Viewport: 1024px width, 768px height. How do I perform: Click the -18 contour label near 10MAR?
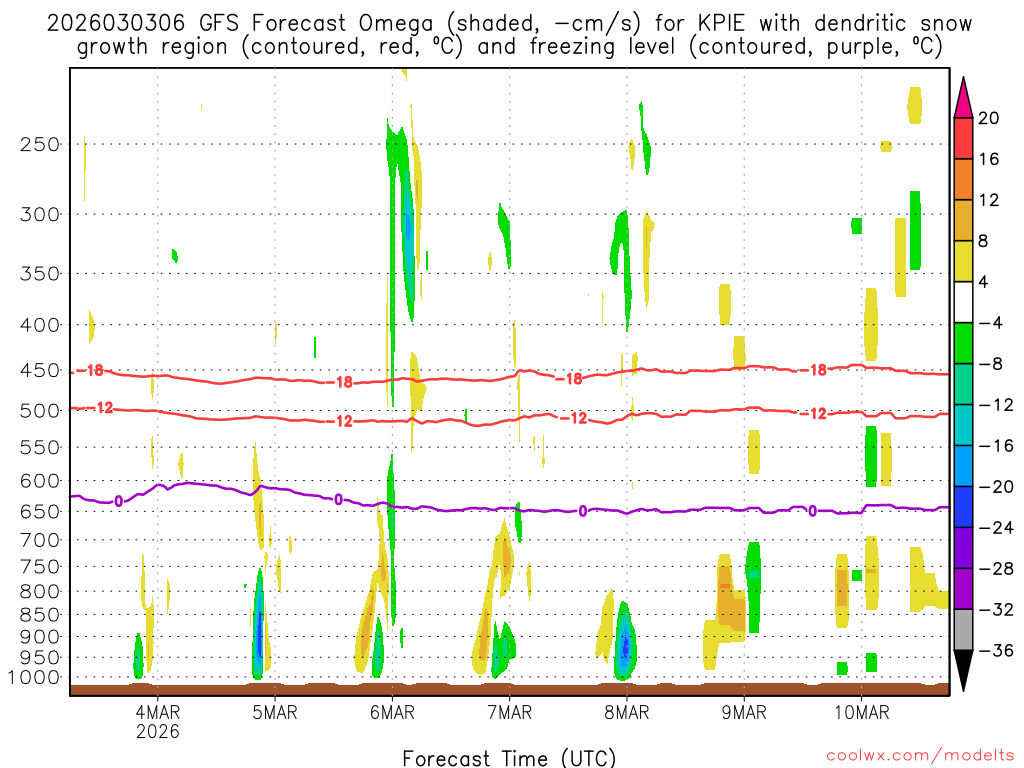click(x=816, y=370)
